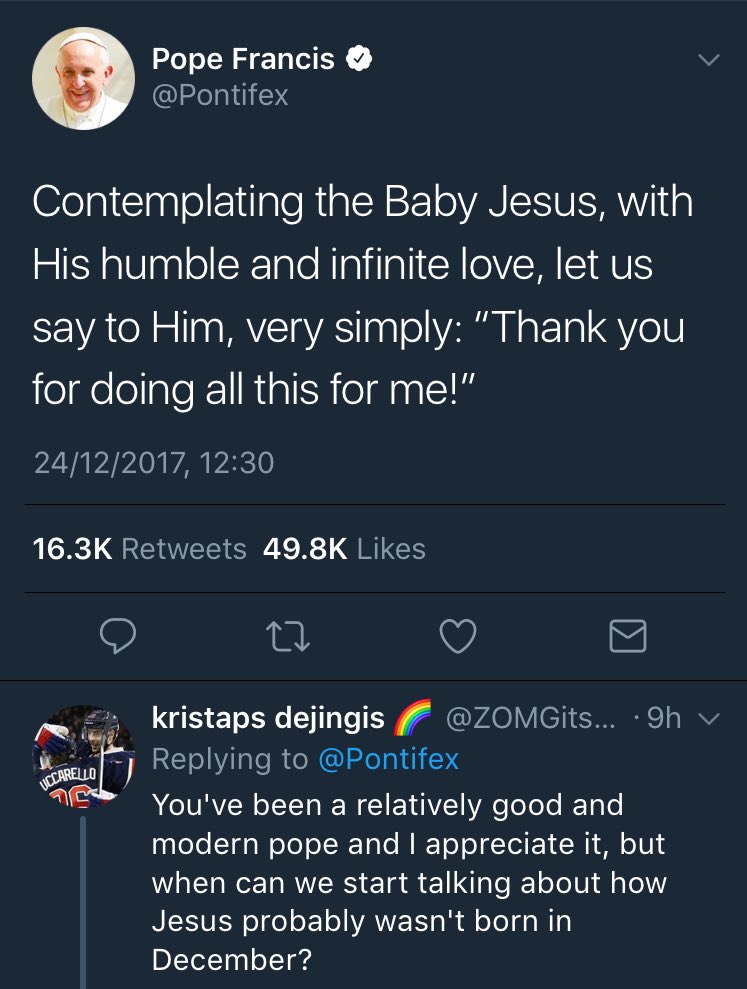
Task: Tap the 9h reply timestamp
Action: point(664,719)
